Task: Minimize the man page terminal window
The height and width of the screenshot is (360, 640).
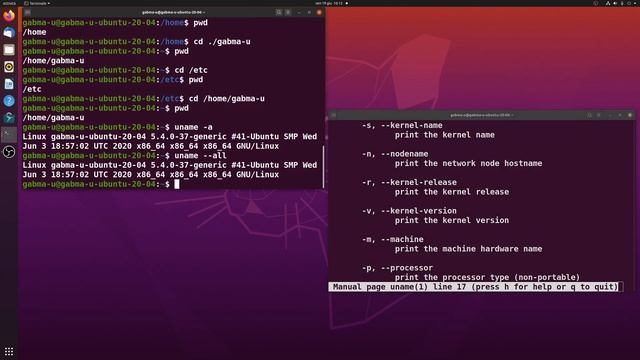Action: coord(610,115)
